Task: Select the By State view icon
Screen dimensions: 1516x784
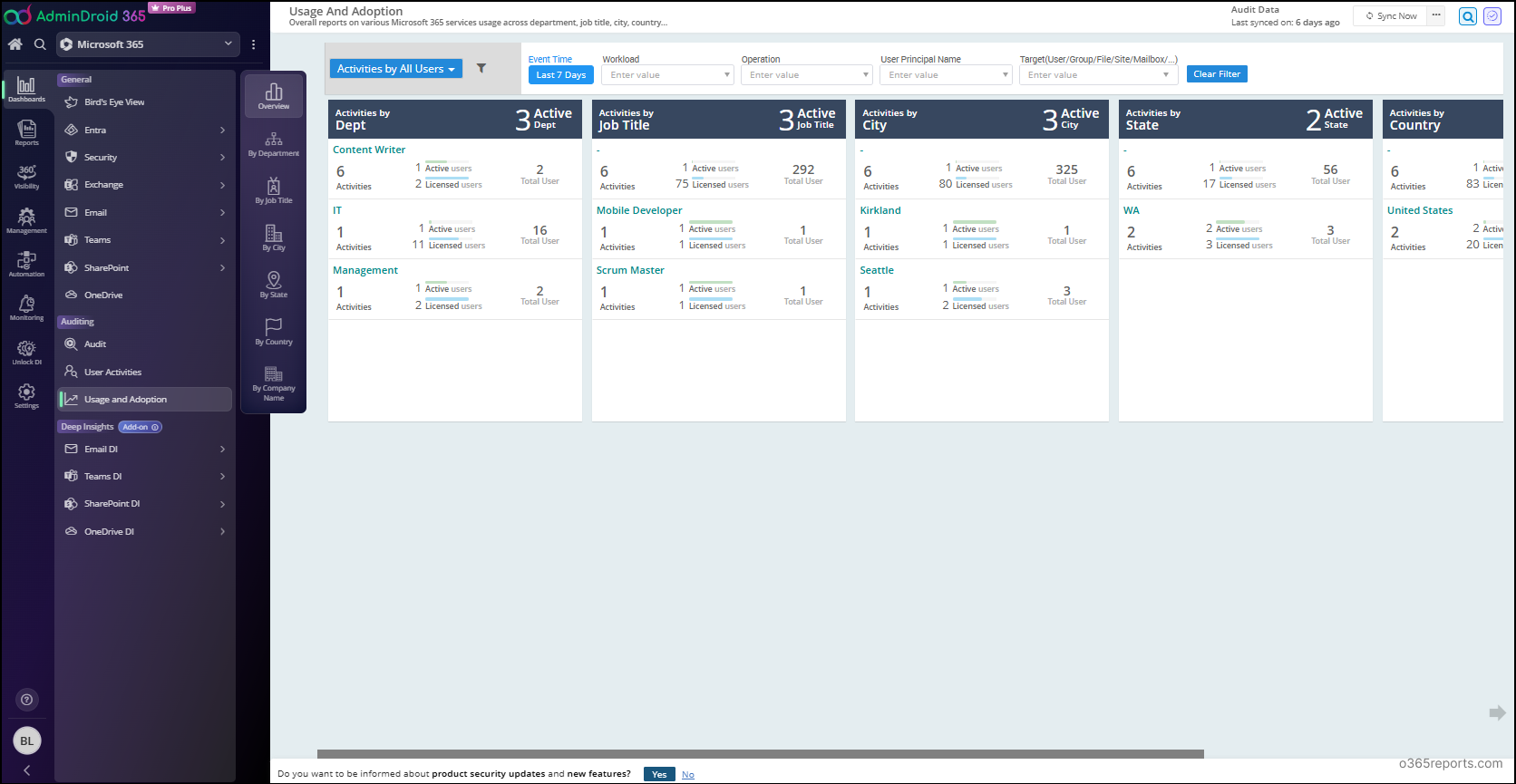Action: [274, 286]
